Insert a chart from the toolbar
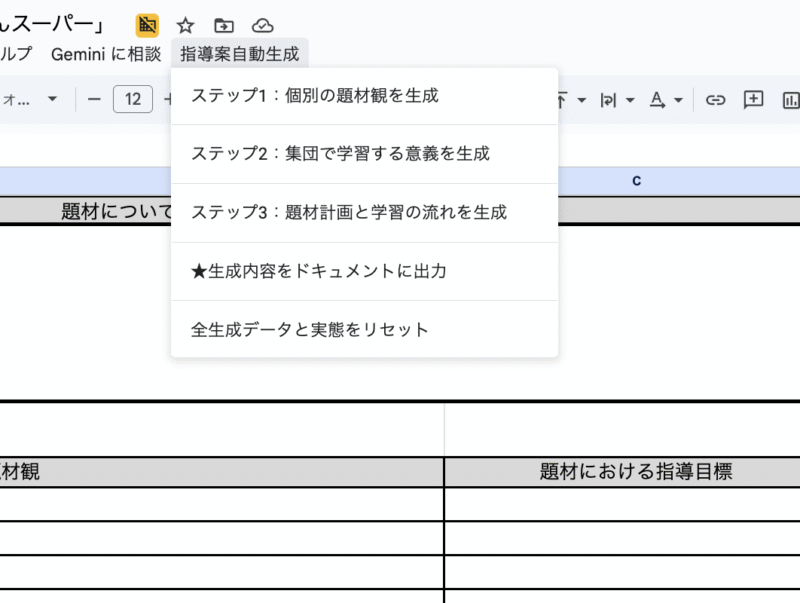The width and height of the screenshot is (800, 603). (790, 100)
